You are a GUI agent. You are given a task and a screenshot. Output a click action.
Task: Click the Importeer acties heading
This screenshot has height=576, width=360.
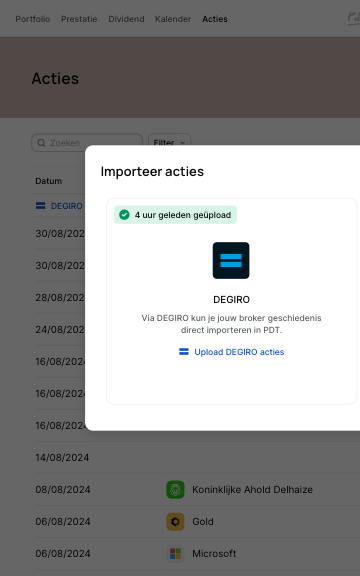152,172
